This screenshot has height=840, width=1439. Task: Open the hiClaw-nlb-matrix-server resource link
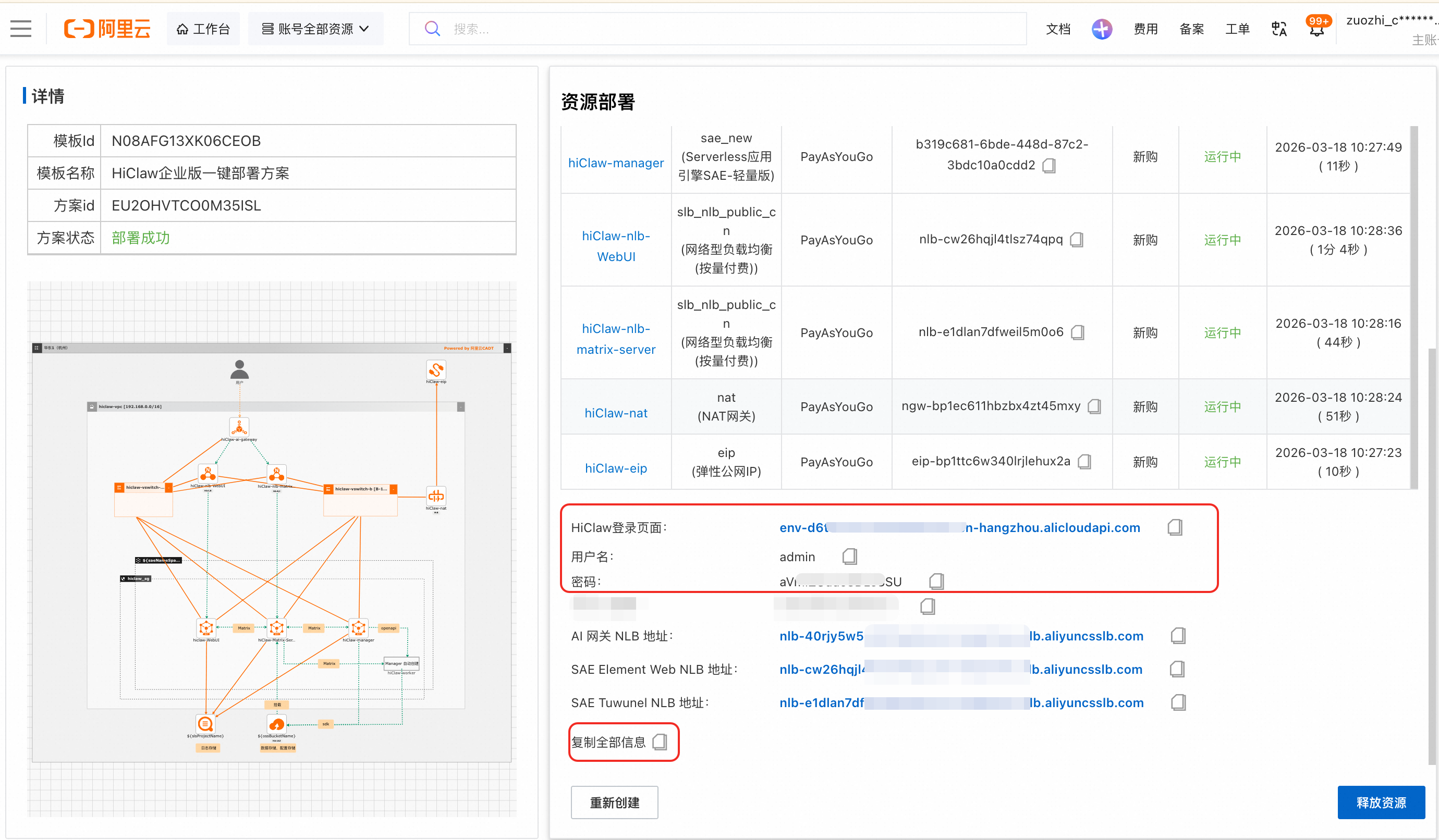click(x=616, y=339)
